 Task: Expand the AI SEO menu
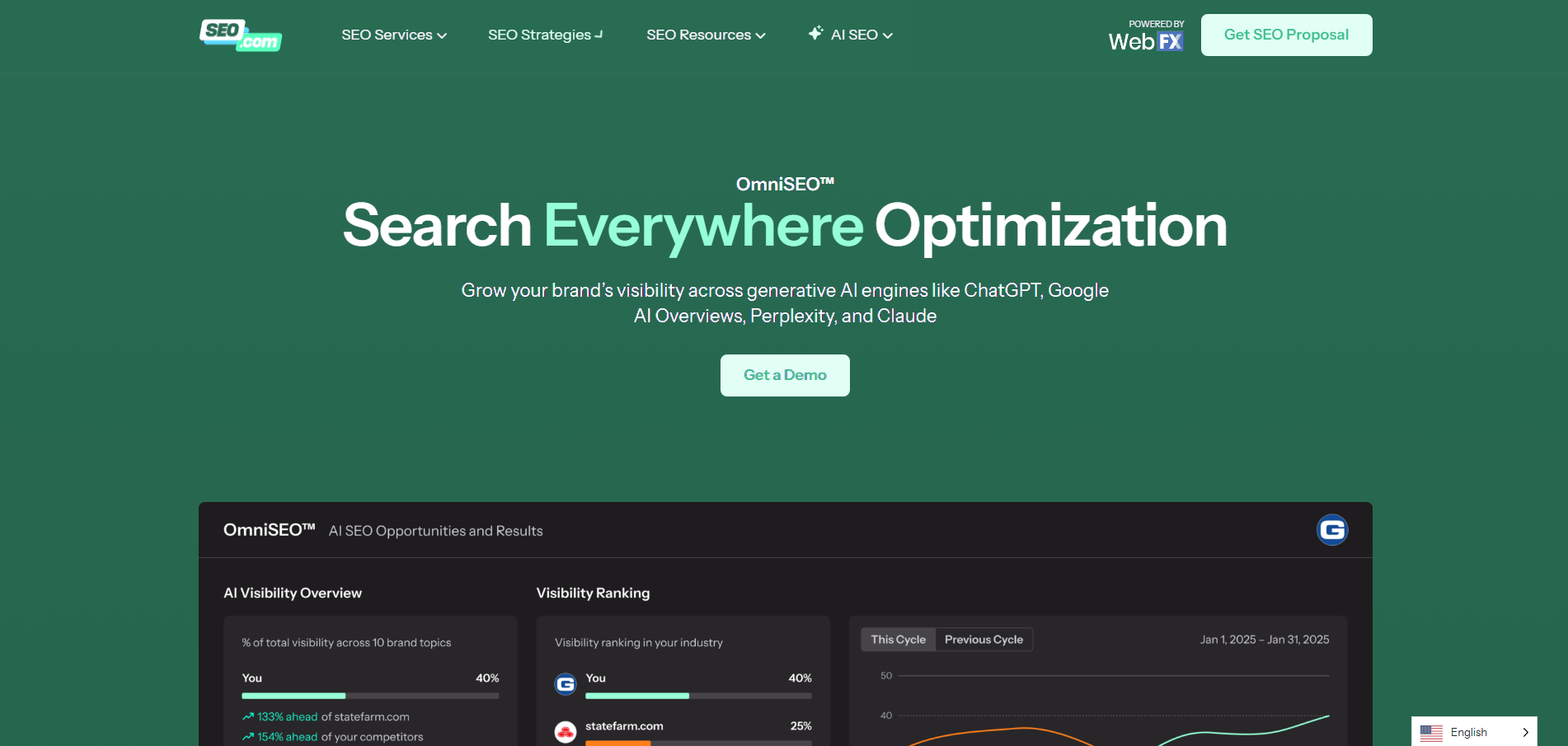pyautogui.click(x=850, y=35)
